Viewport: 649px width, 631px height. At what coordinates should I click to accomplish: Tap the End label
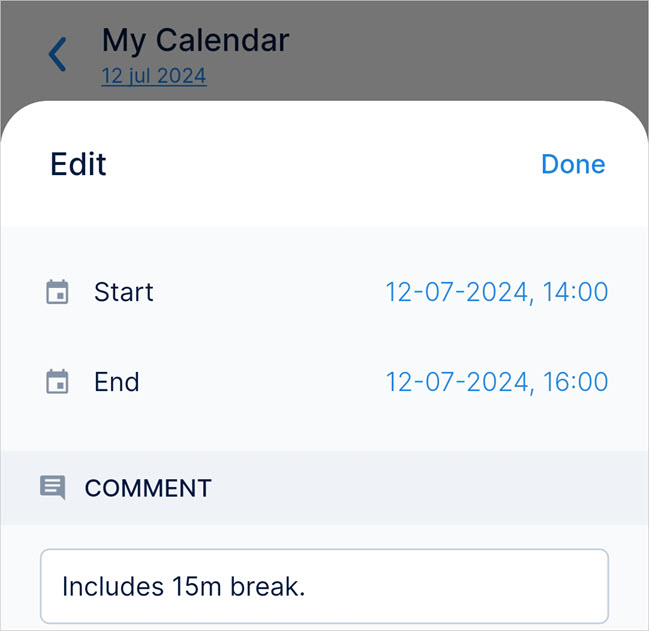(117, 382)
